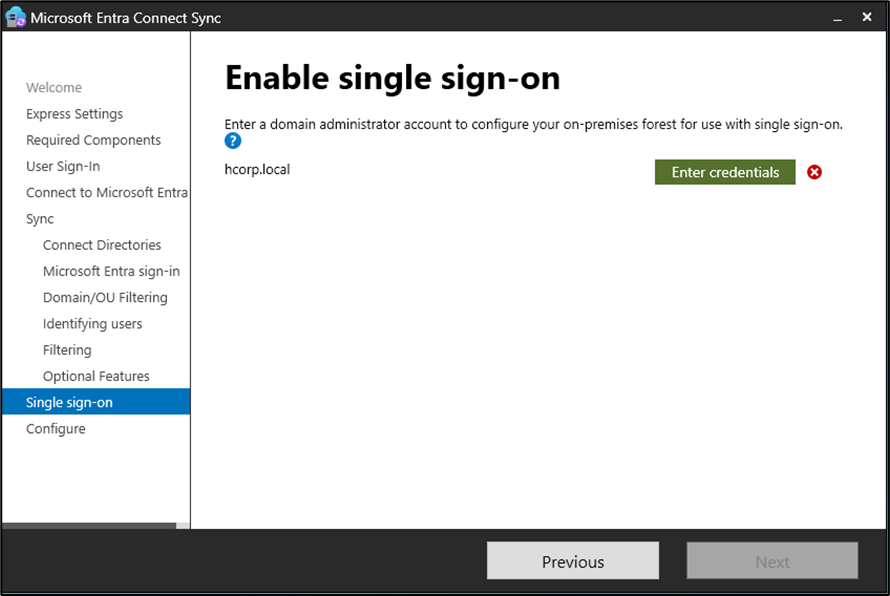Click the blue help question mark icon

[233, 141]
